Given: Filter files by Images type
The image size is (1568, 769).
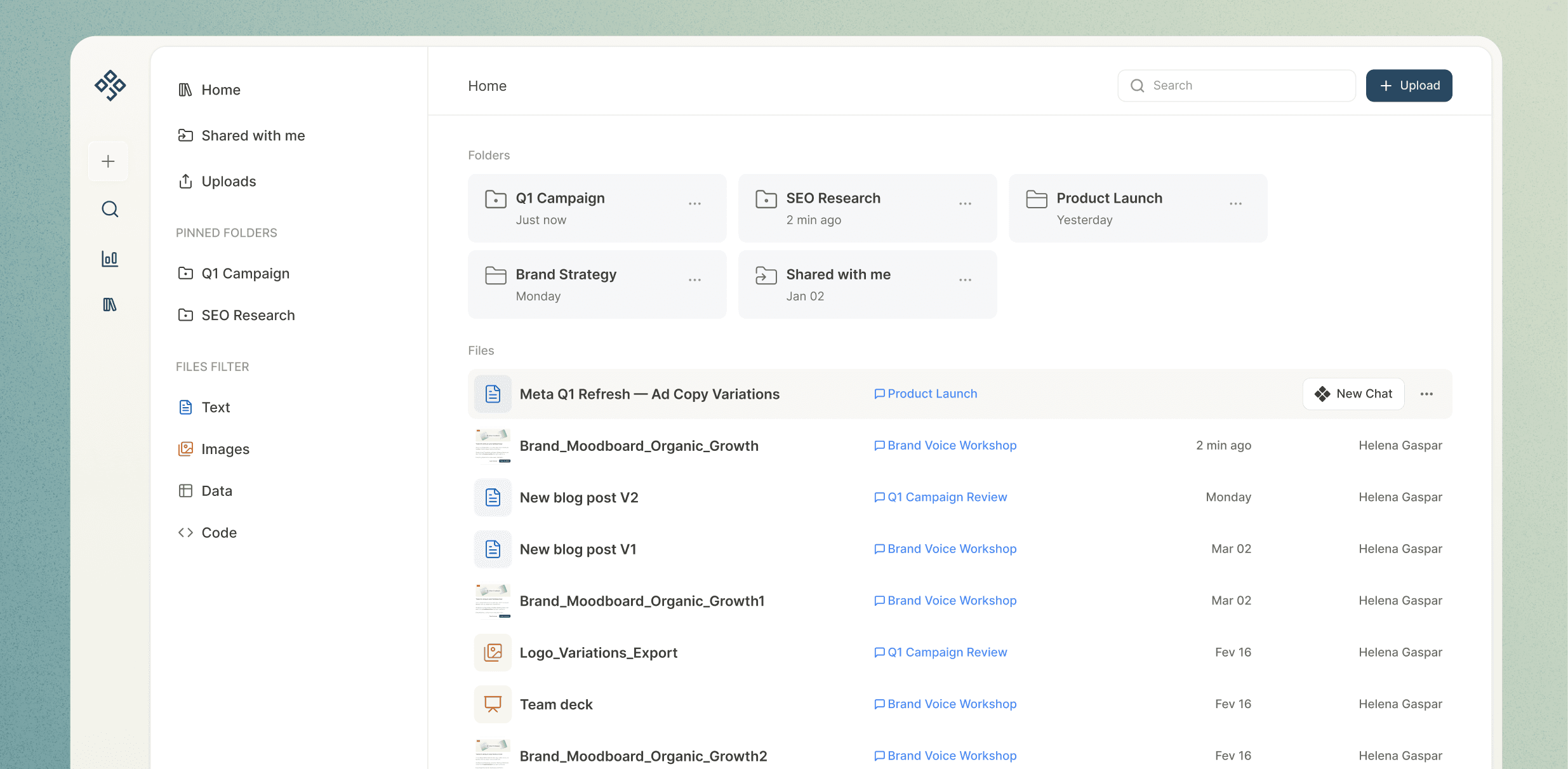Looking at the screenshot, I should coord(225,449).
